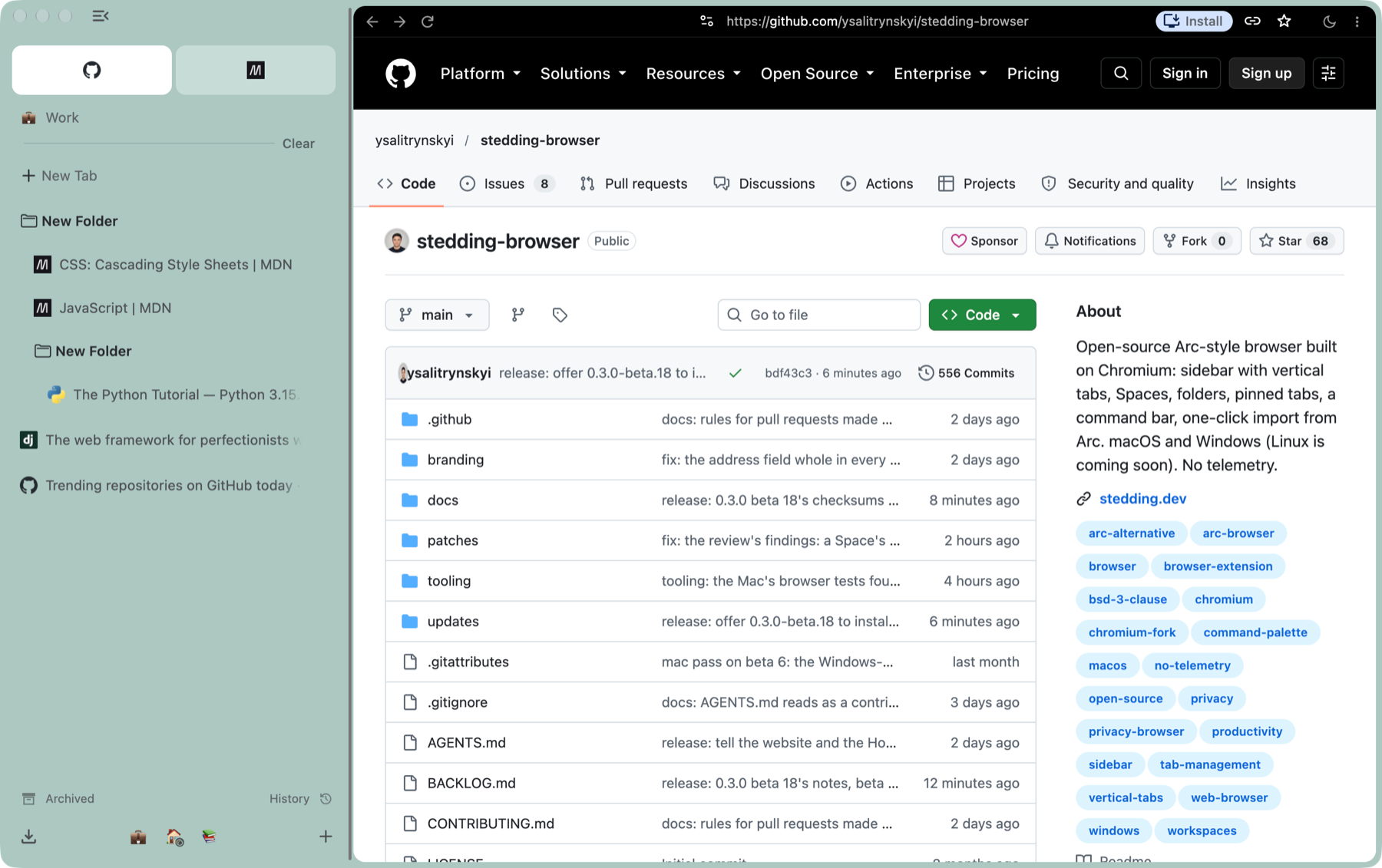The width and height of the screenshot is (1382, 868).
Task: Toggle dark mode moon icon
Action: tap(1329, 21)
